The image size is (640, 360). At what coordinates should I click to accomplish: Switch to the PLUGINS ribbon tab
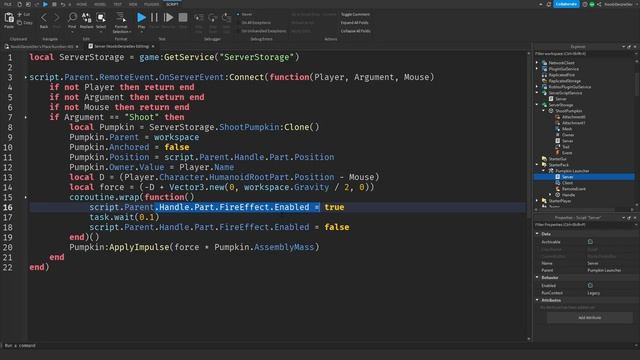(x=151, y=4)
